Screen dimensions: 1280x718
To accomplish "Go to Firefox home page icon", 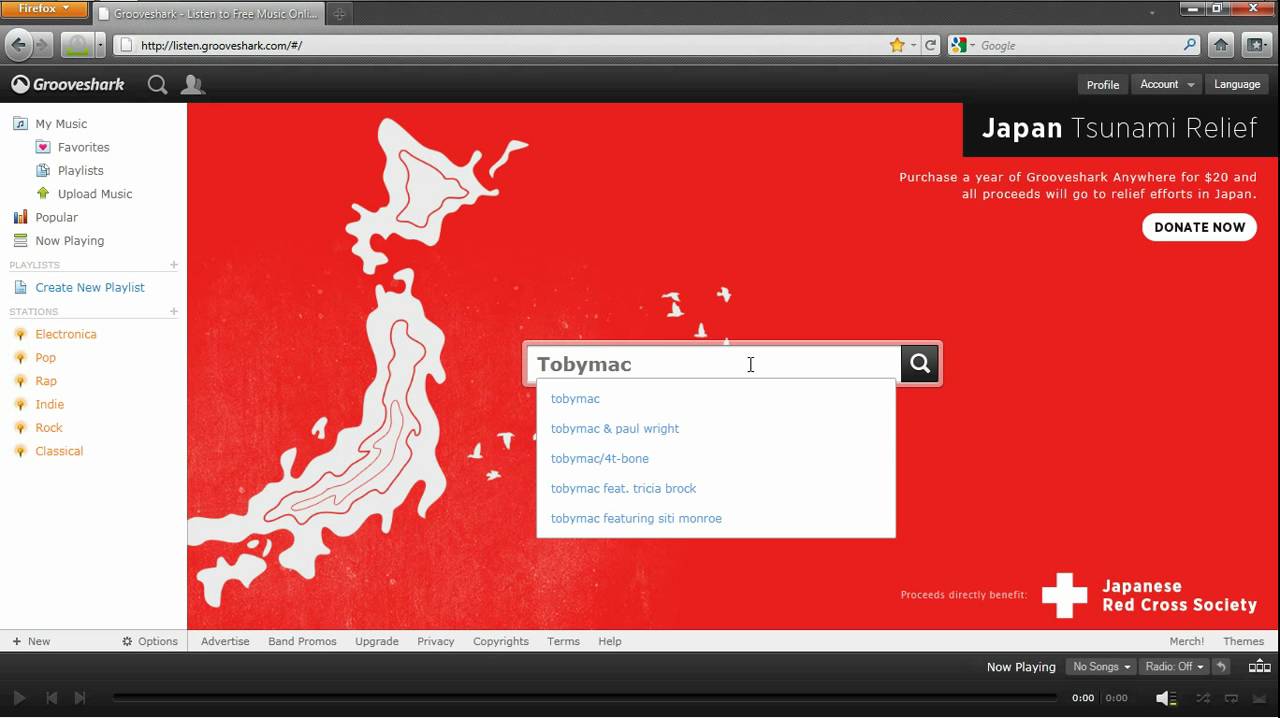I will coord(1221,45).
